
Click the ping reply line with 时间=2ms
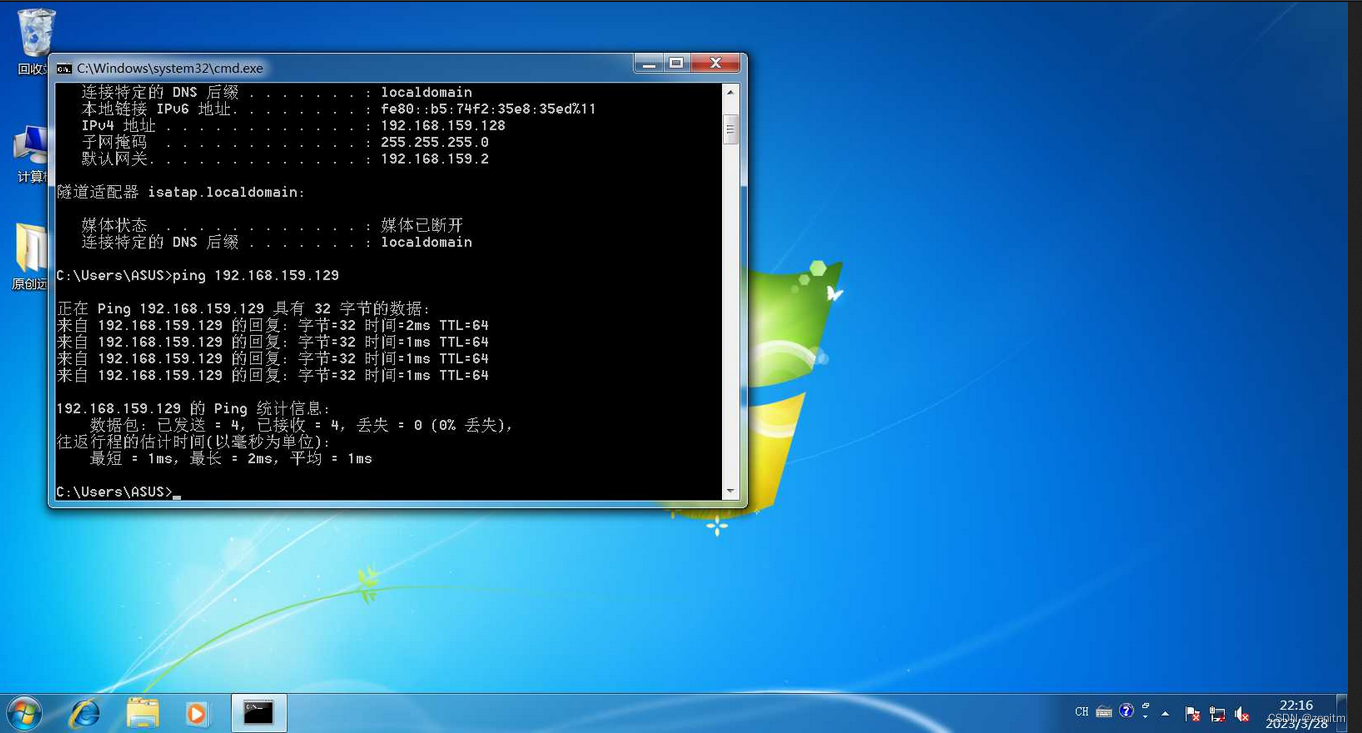[273, 325]
